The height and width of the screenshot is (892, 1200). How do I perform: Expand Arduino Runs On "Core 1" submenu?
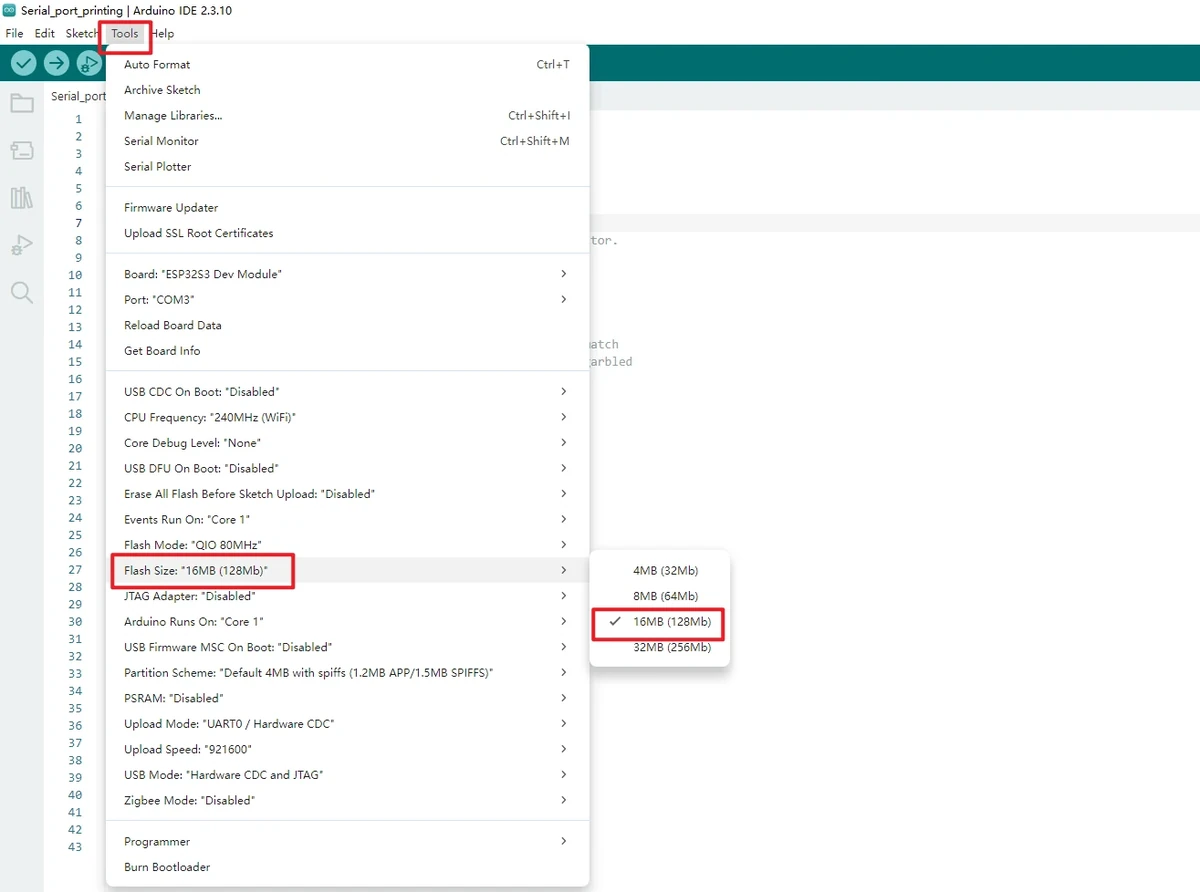pos(348,622)
